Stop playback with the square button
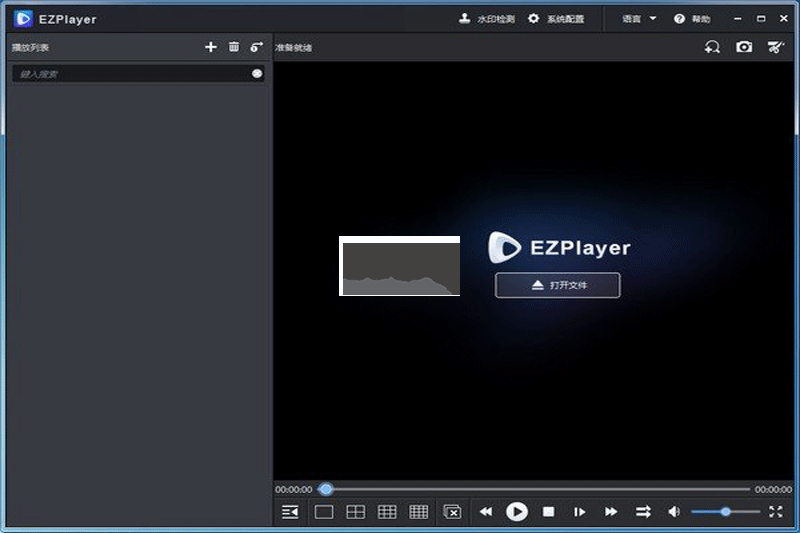 (x=548, y=512)
